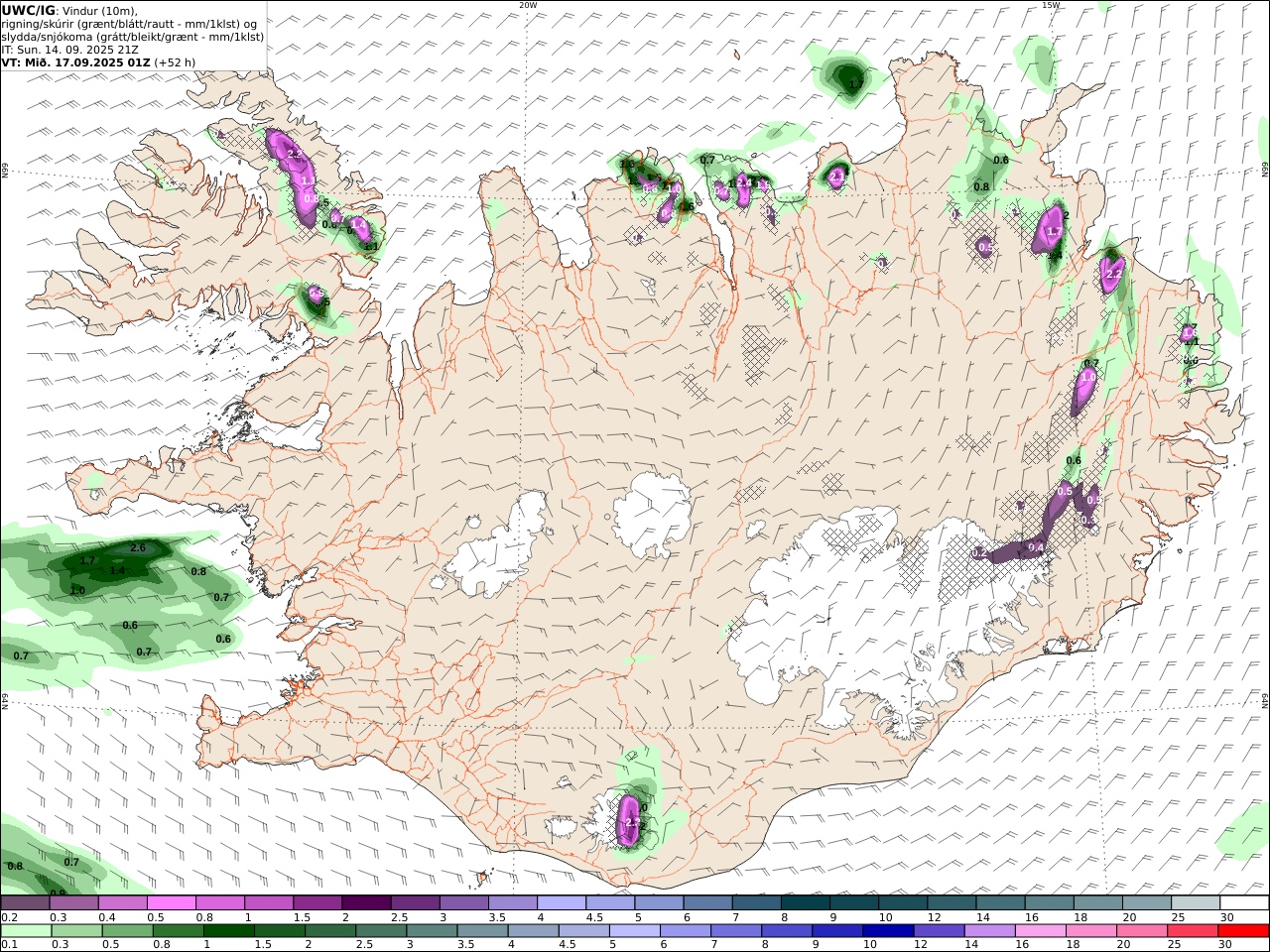This screenshot has width=1270, height=952.
Task: Click the bright red rain swatch above 30
Action: point(1244,931)
